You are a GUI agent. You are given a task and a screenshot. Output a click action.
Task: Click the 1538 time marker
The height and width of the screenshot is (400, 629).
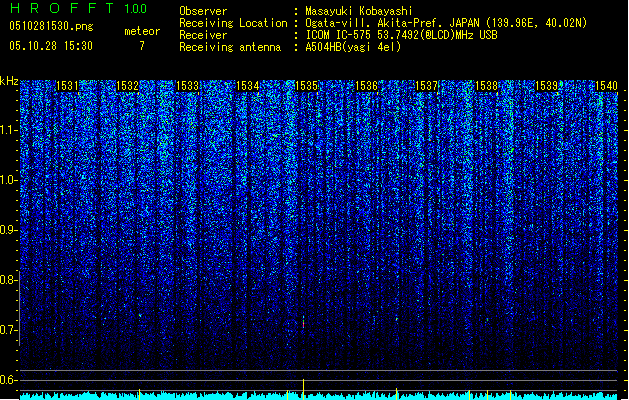point(487,86)
